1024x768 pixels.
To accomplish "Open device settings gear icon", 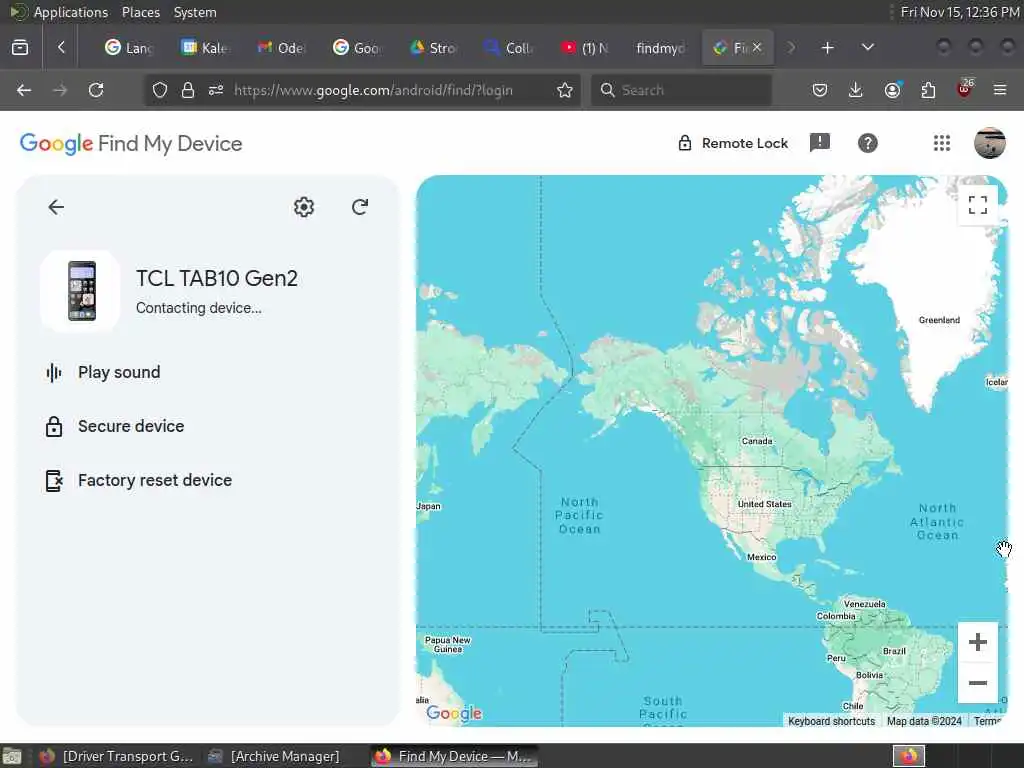I will point(304,208).
